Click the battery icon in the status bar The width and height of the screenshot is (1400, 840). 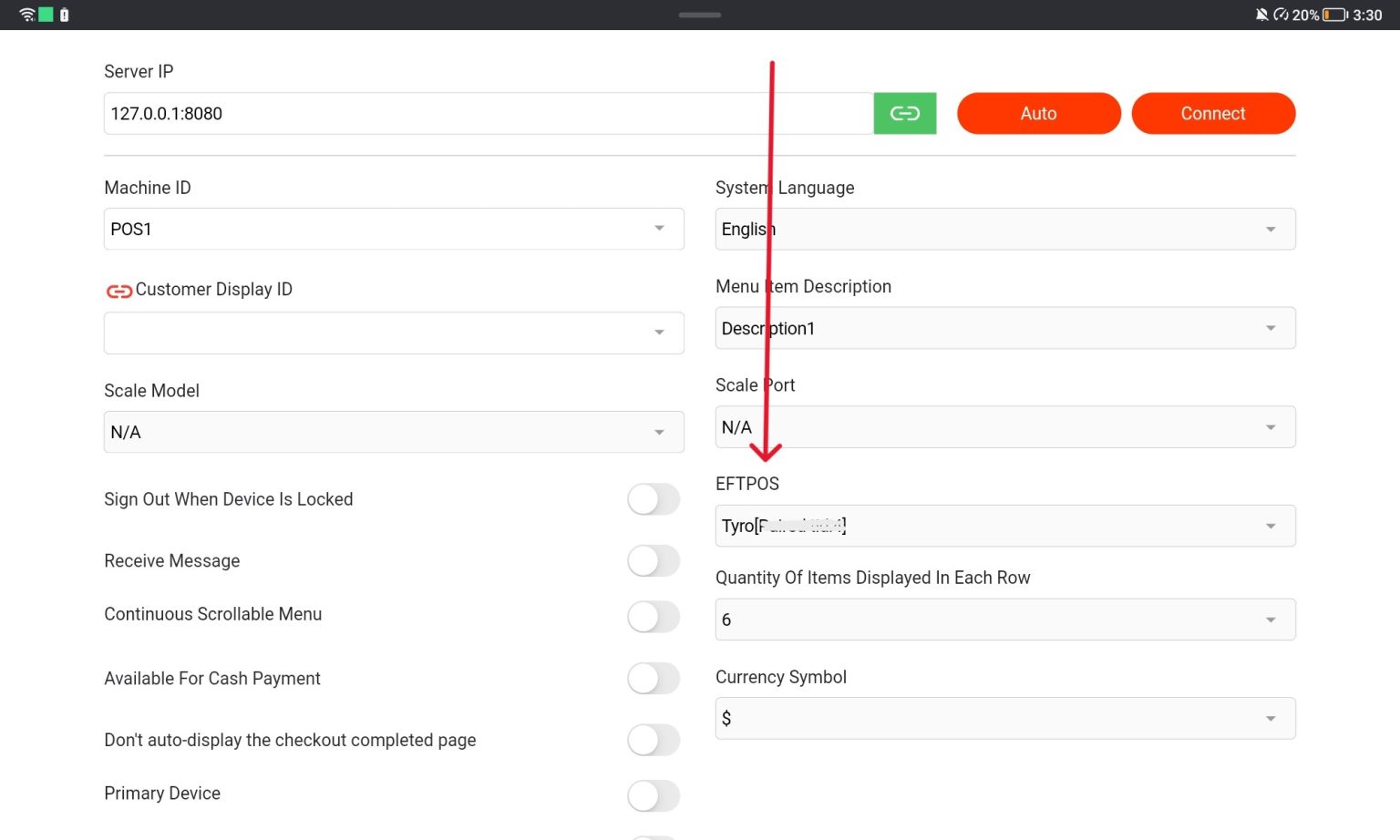[1334, 15]
